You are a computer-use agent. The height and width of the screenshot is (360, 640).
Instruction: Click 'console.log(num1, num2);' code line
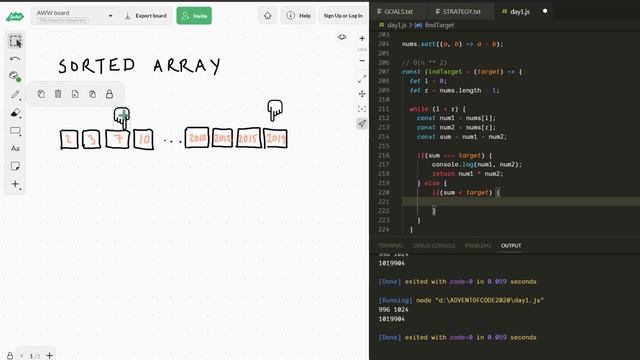(477, 164)
